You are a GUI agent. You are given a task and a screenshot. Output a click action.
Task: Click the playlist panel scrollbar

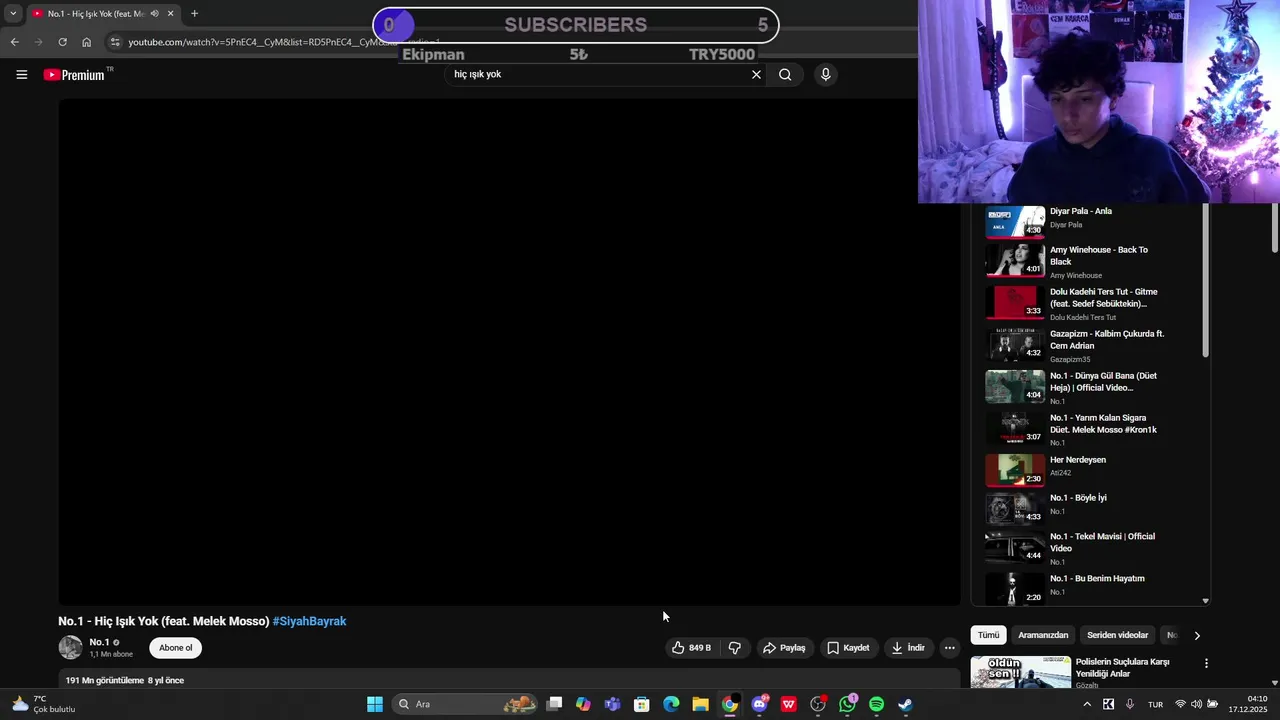[1205, 281]
